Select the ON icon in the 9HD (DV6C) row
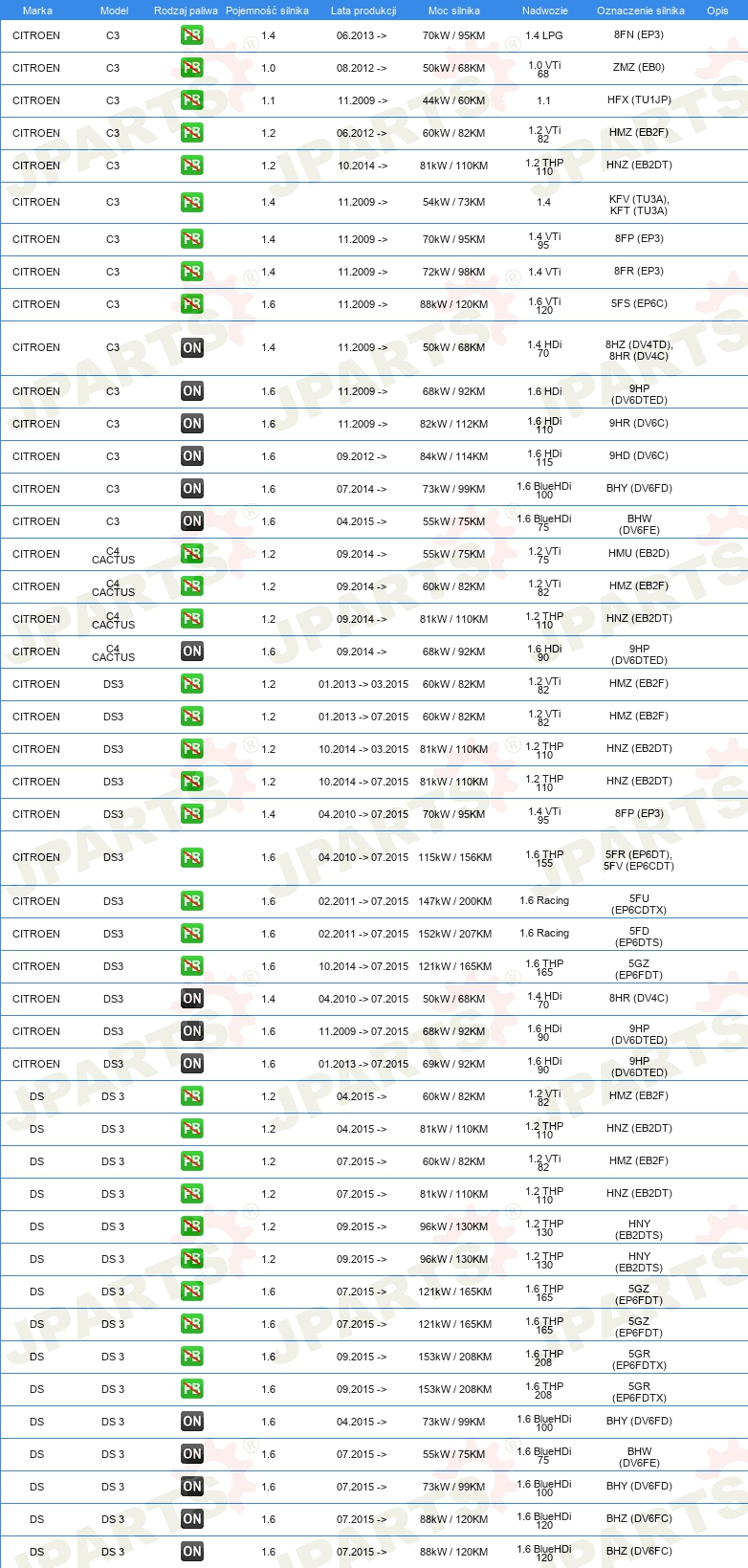748x1568 pixels. 192,456
